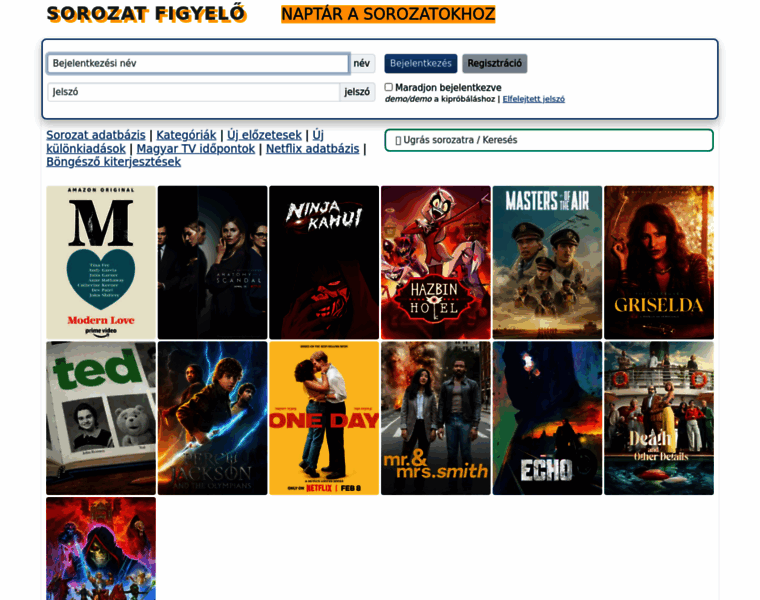Viewport: 760px width, 600px height.
Task: Open Kategóriák link
Action: 186,135
